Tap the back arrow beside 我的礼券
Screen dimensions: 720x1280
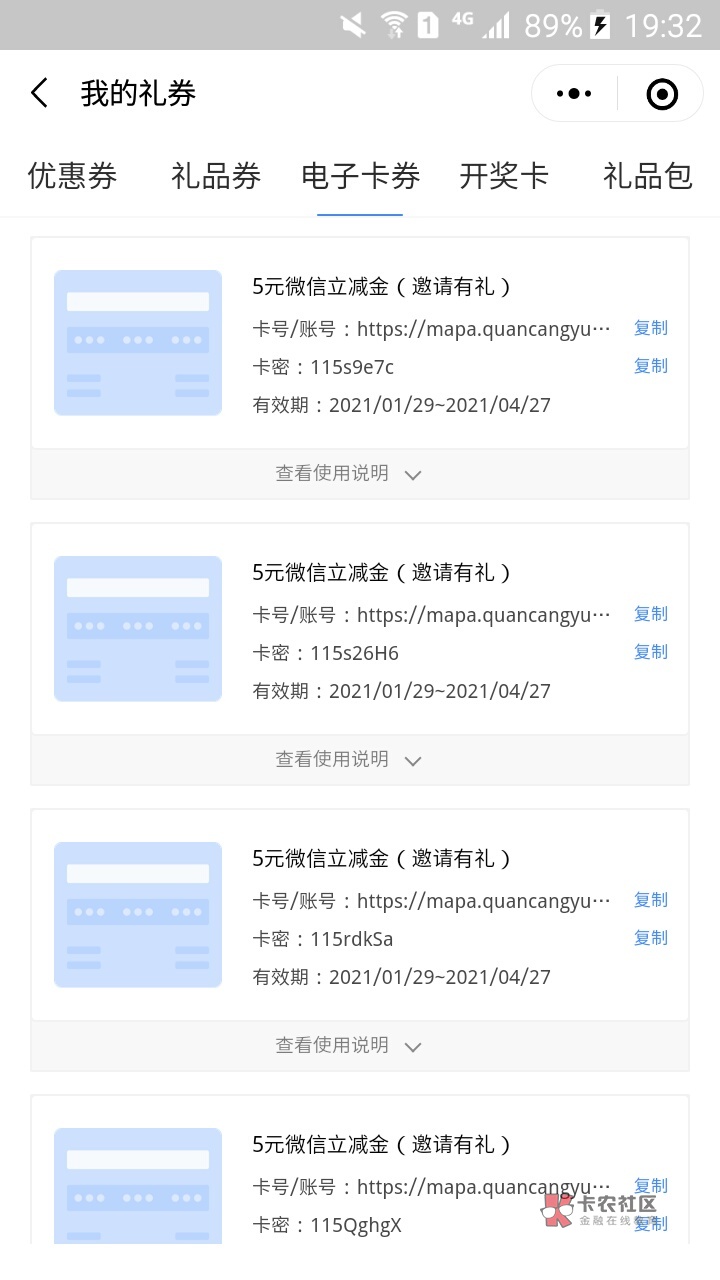(39, 94)
